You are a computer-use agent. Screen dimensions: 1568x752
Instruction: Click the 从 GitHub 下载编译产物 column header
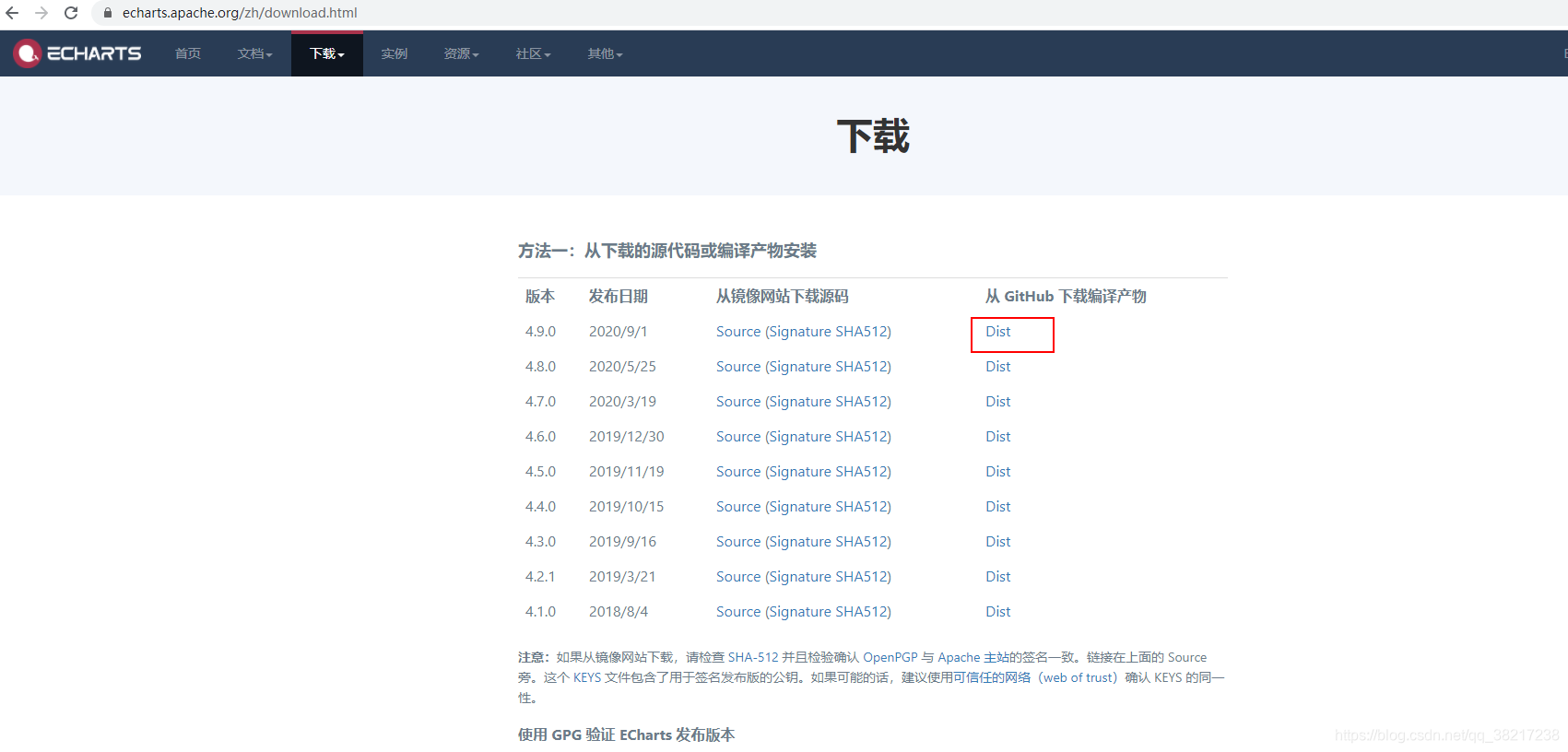(1066, 297)
